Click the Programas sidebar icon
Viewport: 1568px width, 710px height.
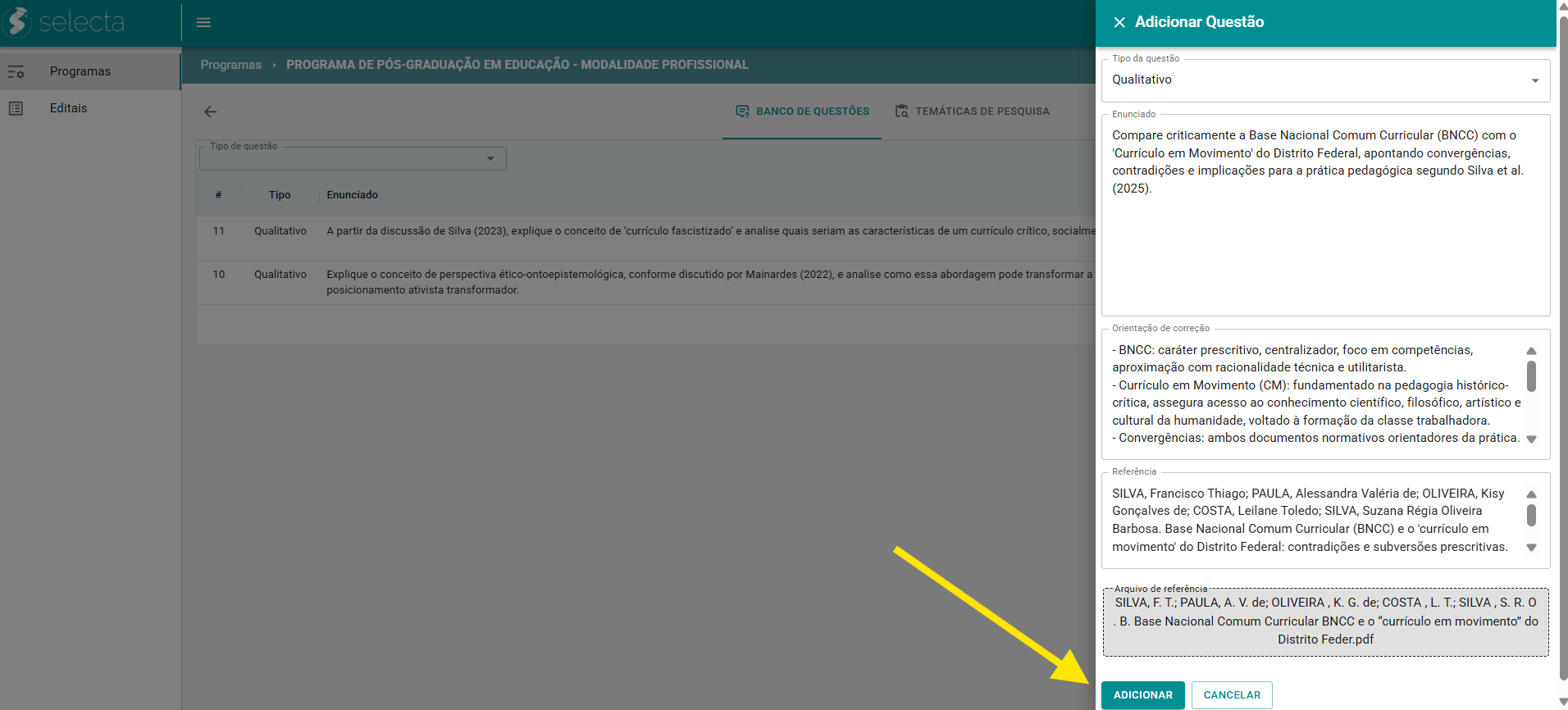click(16, 72)
